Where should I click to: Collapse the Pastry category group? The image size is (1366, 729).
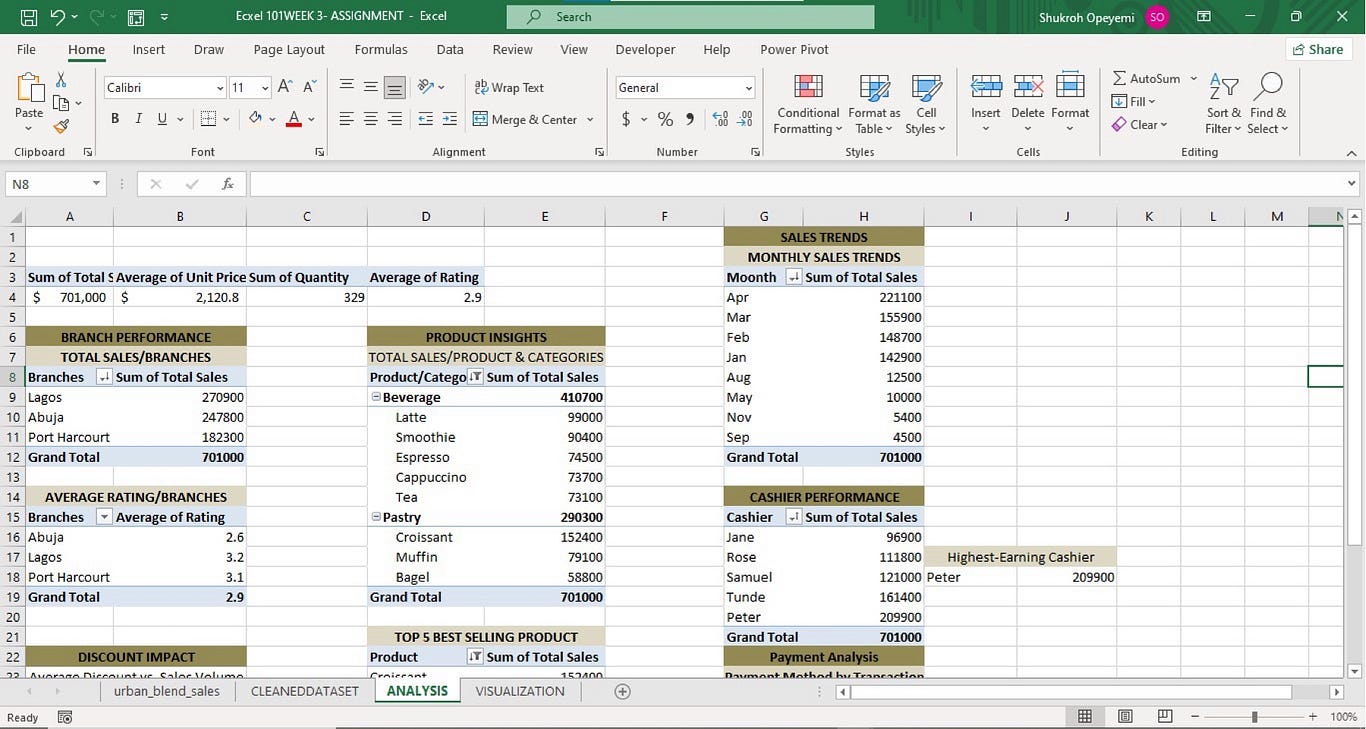coord(376,517)
